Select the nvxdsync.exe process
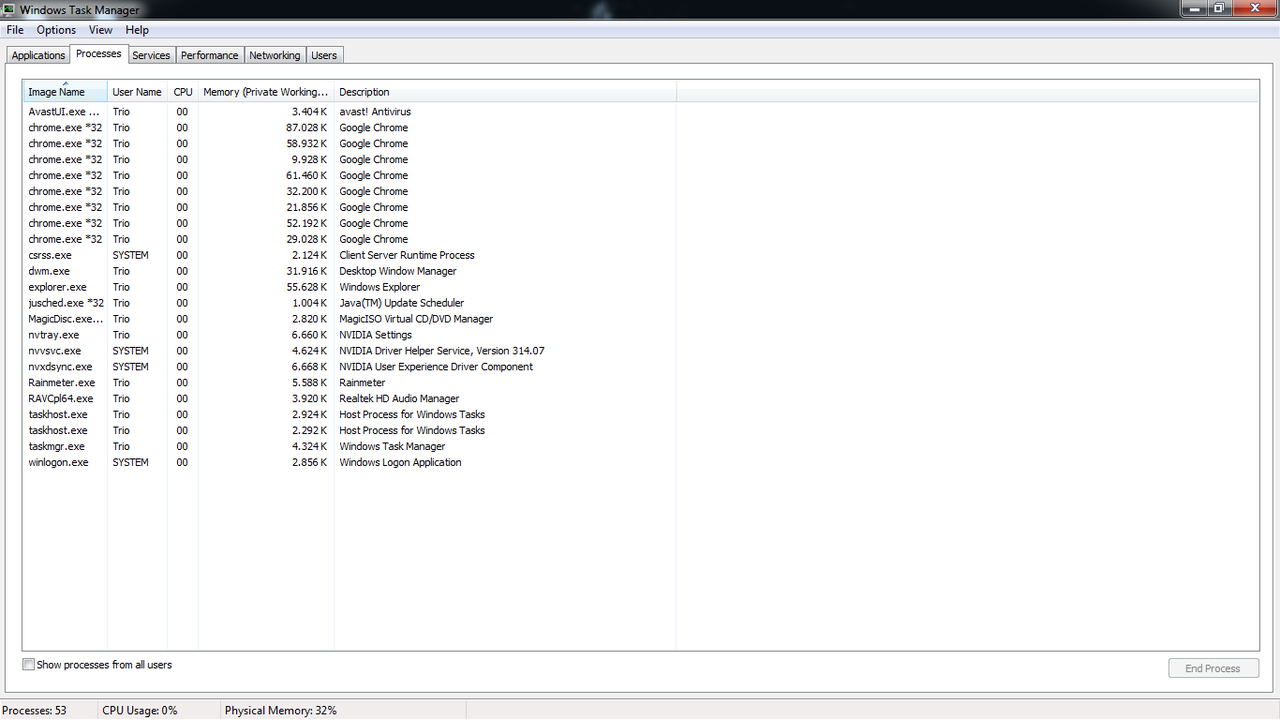Viewport: 1280px width, 720px height. (350, 367)
